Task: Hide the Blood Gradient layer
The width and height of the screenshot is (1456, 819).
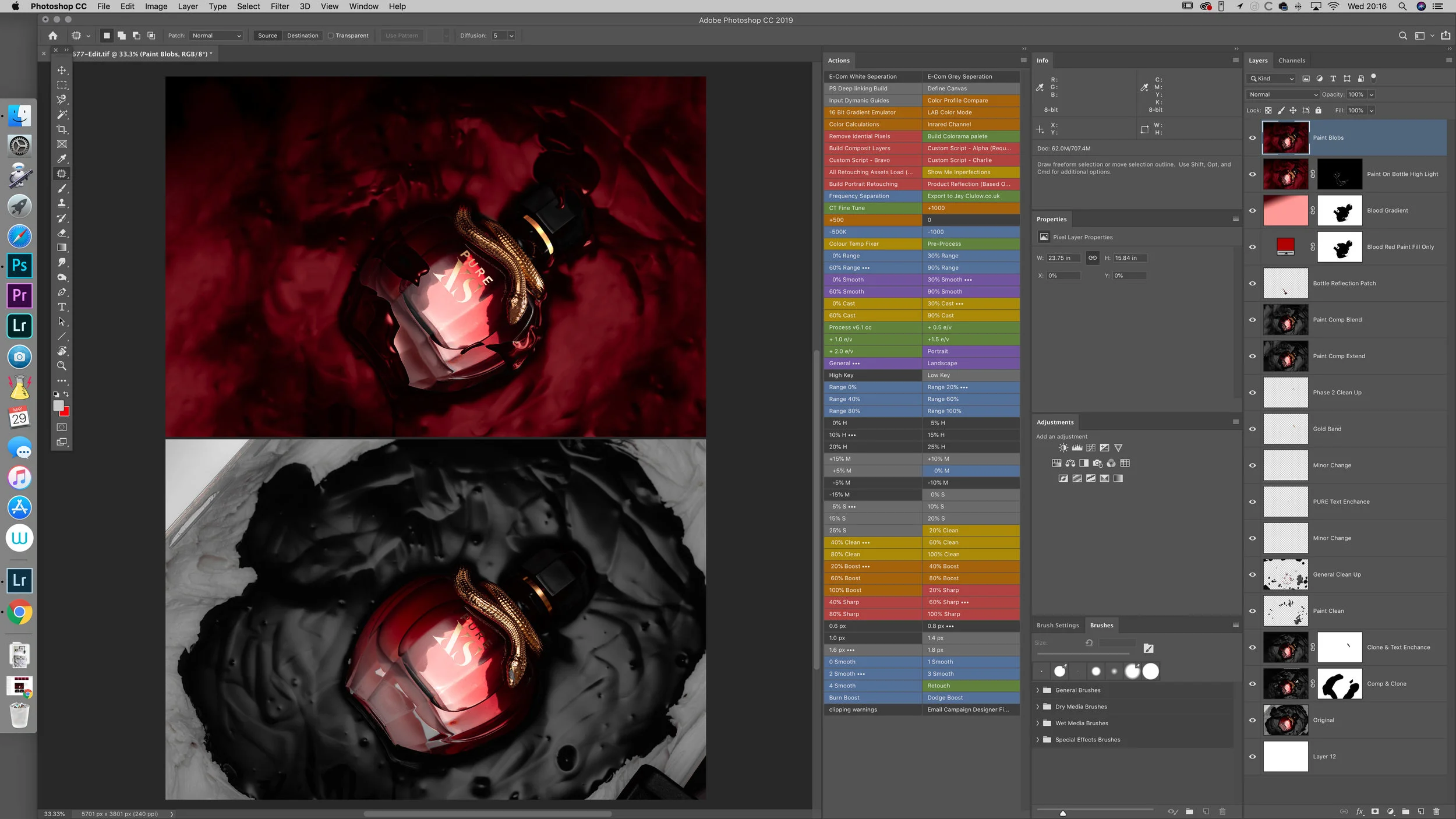Action: tap(1253, 211)
